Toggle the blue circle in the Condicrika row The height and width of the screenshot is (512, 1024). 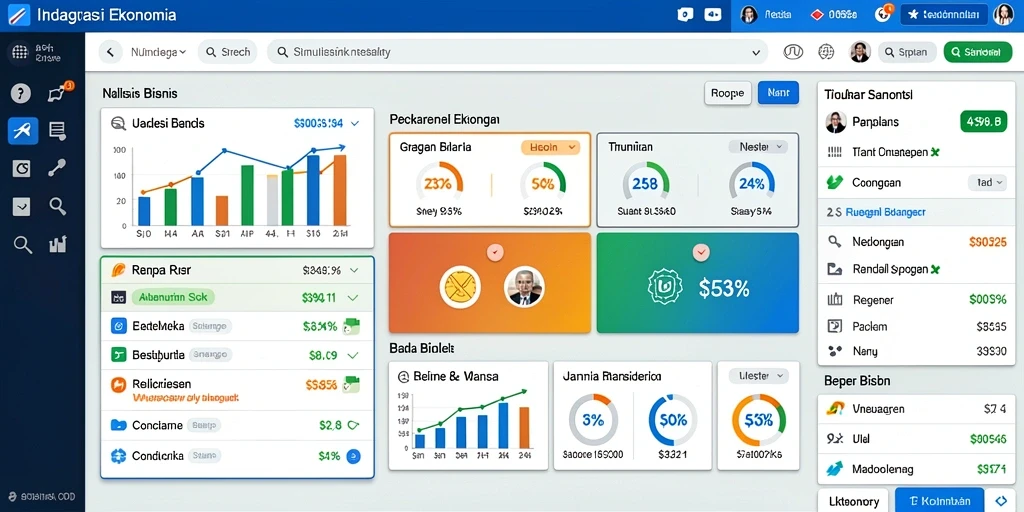pyautogui.click(x=353, y=456)
